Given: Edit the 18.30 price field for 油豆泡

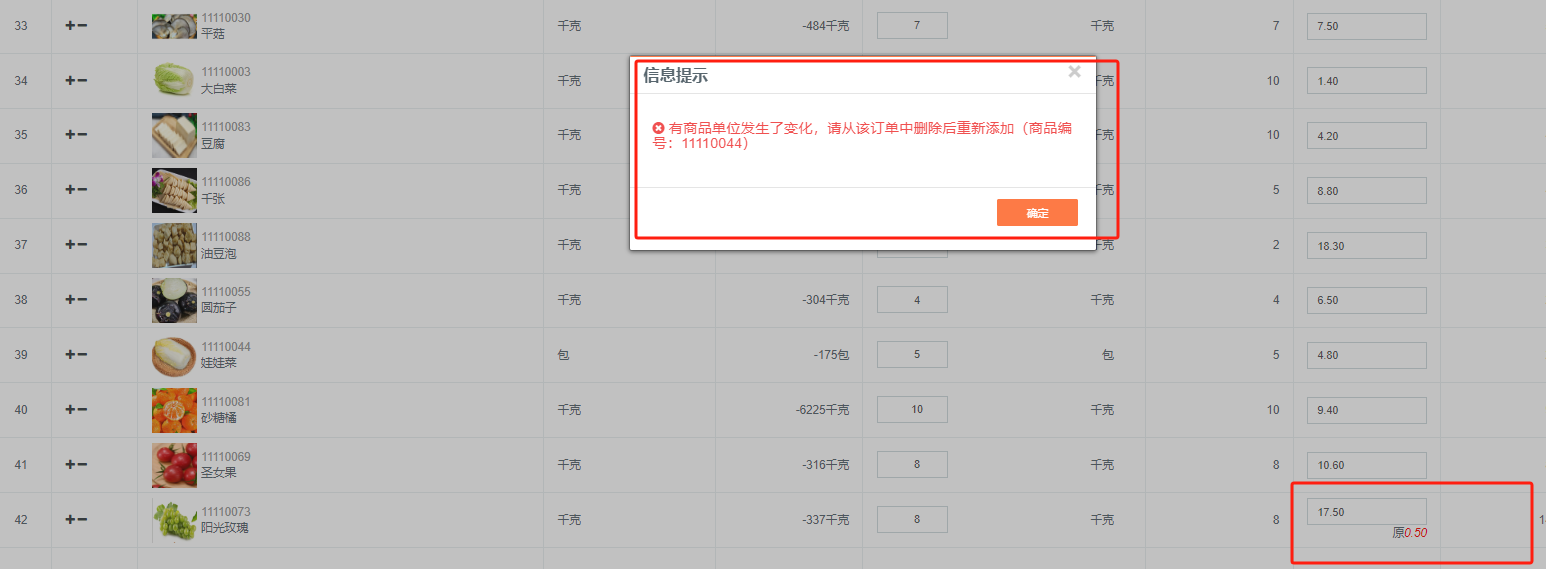Looking at the screenshot, I should click(x=1366, y=245).
